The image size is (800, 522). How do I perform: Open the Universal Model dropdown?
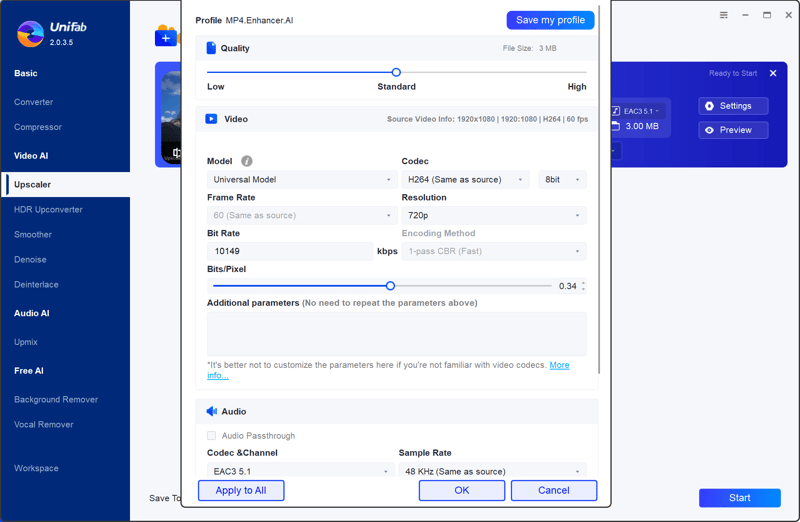301,180
